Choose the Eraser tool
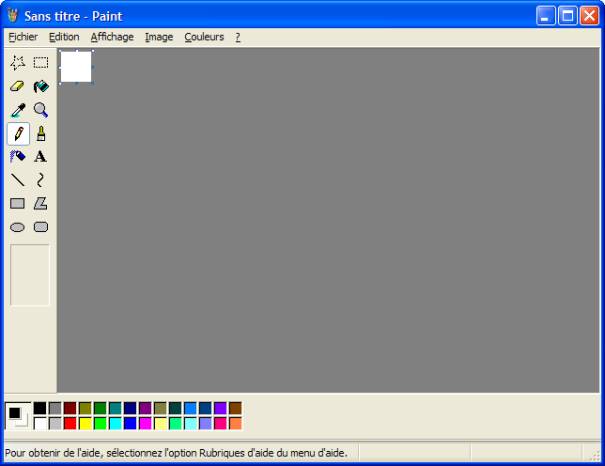605x466 pixels. pyautogui.click(x=18, y=86)
